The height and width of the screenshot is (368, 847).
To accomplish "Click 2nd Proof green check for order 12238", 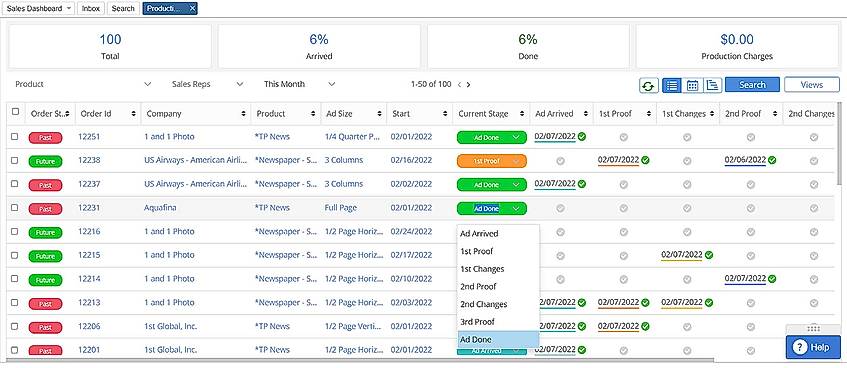I will pos(772,160).
